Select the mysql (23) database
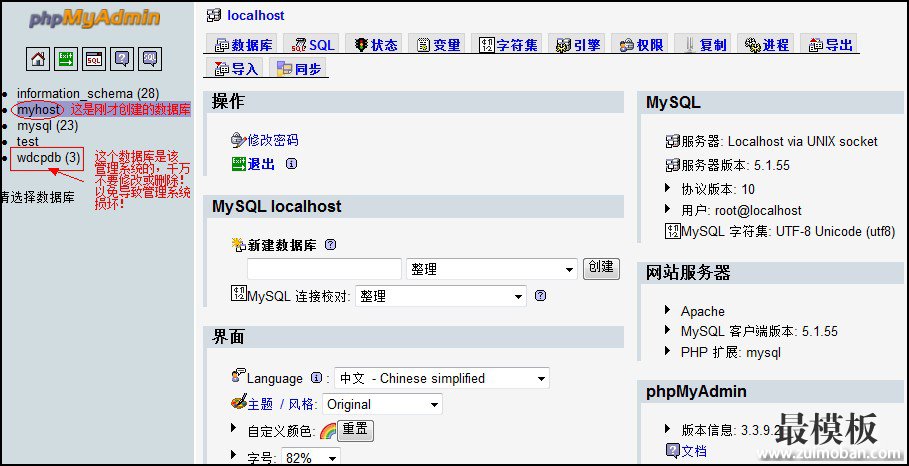The width and height of the screenshot is (909, 466). point(48,126)
